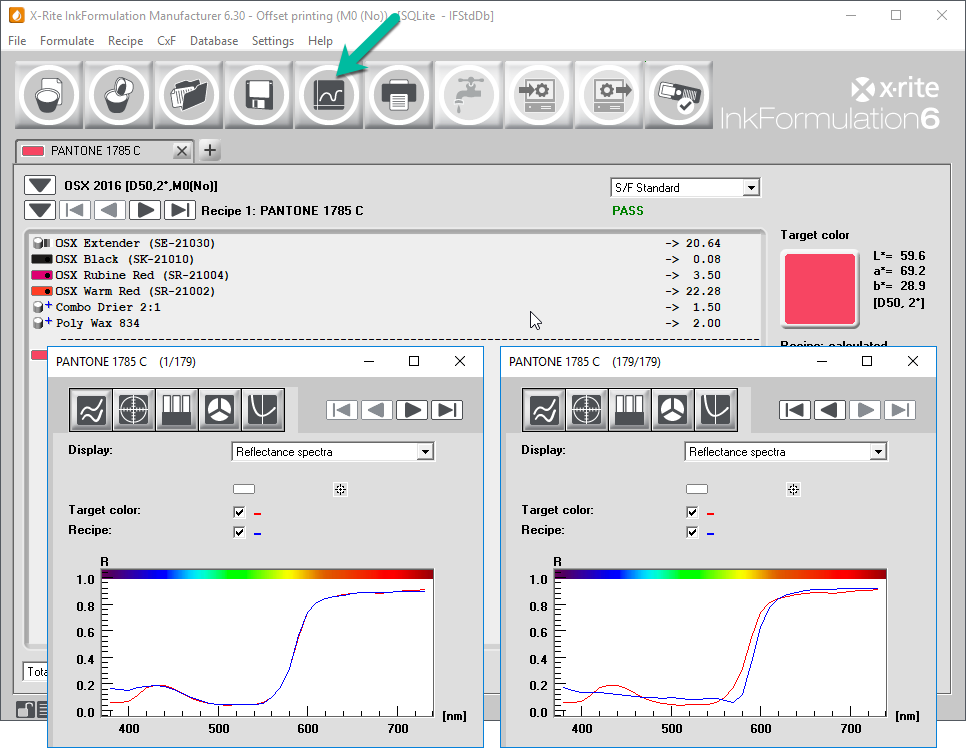The image size is (966, 748).
Task: Click export settings gear toolbar icon
Action: (x=609, y=96)
